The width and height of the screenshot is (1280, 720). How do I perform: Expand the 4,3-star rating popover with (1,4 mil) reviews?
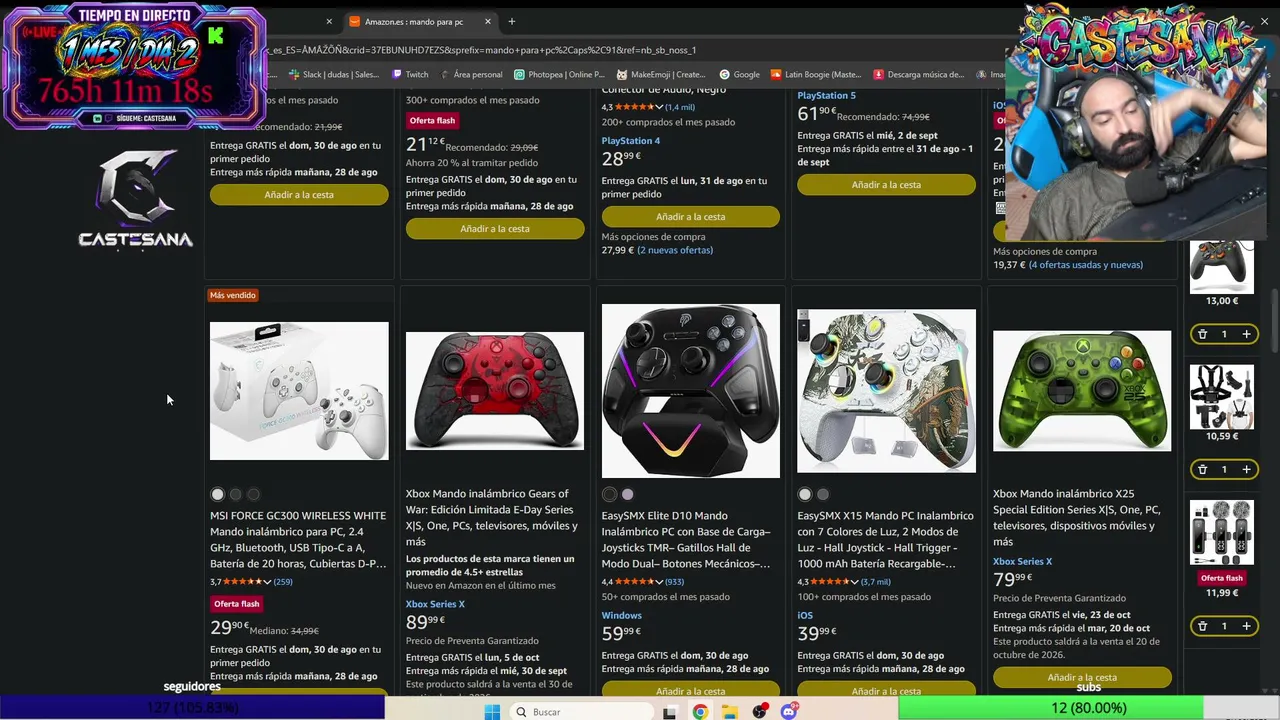659,107
